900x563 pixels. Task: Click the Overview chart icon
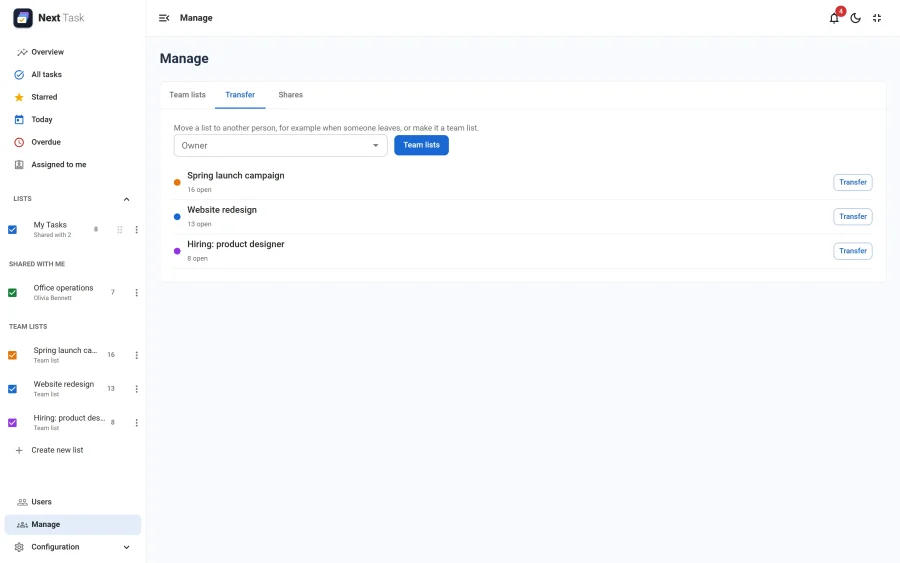pyautogui.click(x=22, y=52)
